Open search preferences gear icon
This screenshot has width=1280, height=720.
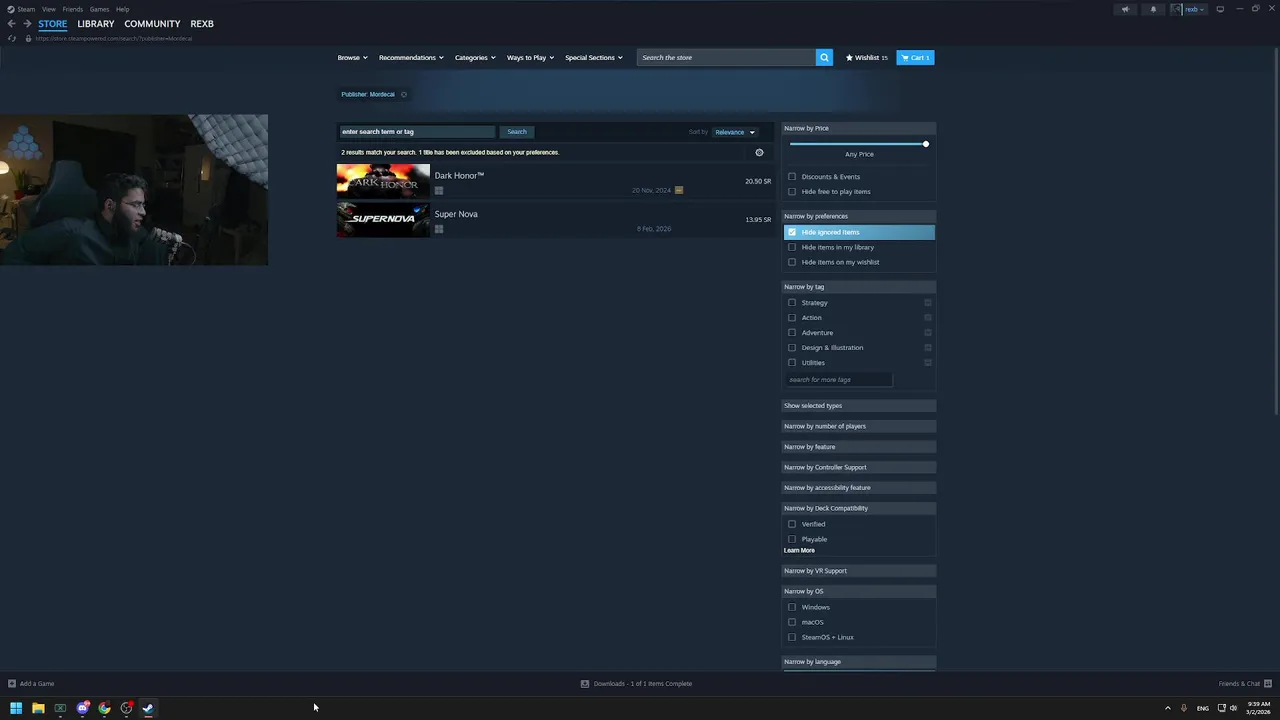pos(759,152)
